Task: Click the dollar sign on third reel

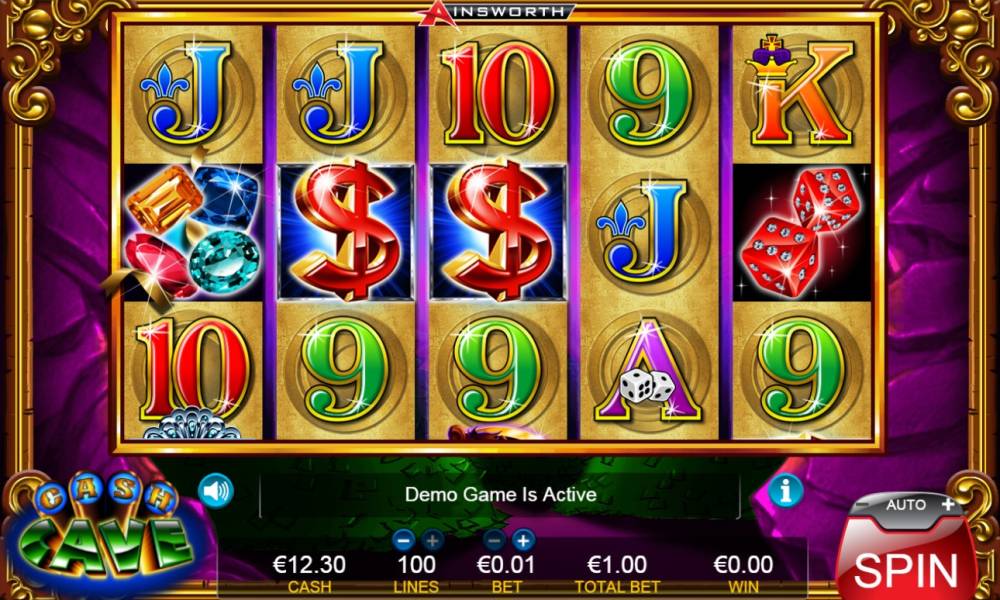Action: [498, 232]
